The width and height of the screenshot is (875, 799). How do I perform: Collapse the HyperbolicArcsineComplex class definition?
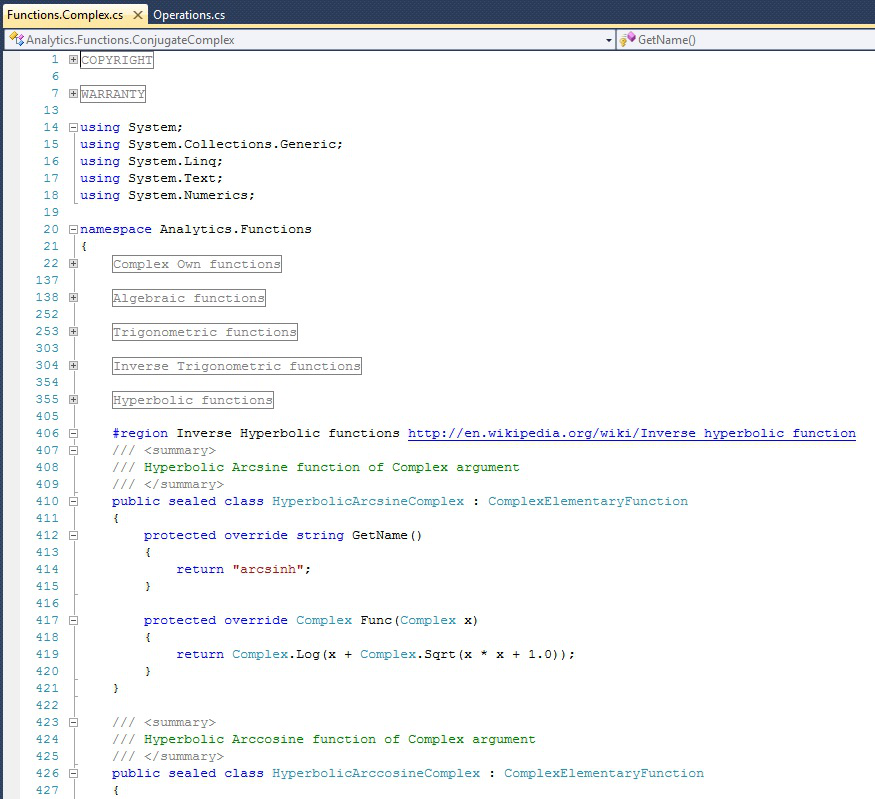coord(73,502)
